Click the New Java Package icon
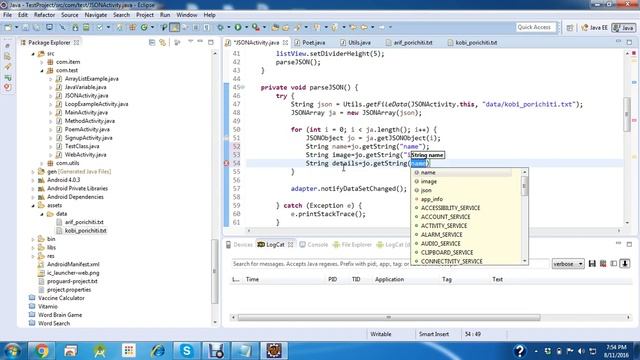Image resolution: width=640 pixels, height=360 pixels. (x=133, y=27)
